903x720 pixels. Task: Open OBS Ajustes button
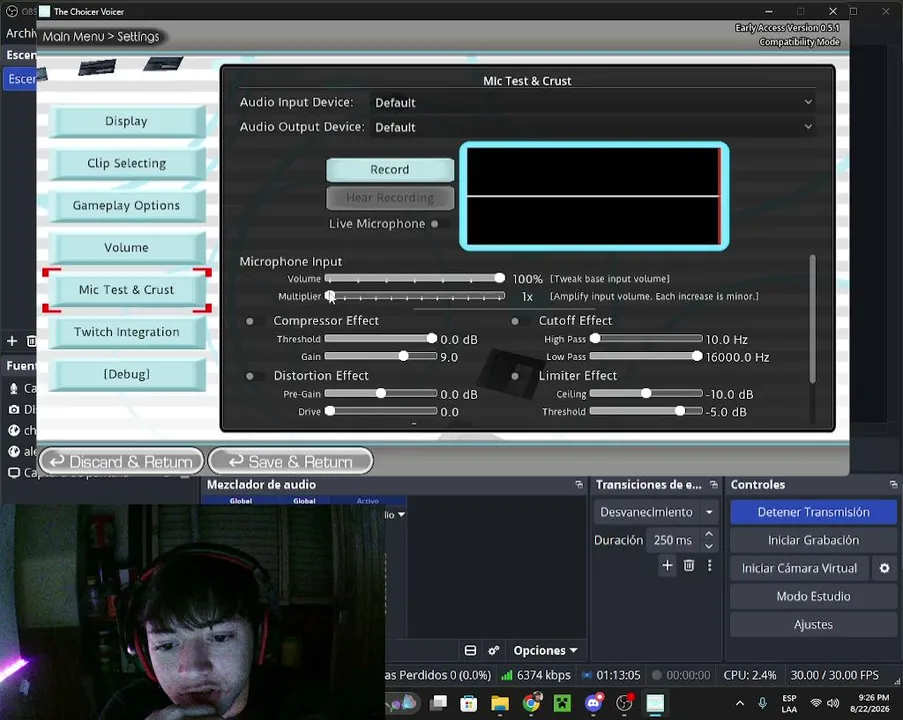click(x=814, y=625)
